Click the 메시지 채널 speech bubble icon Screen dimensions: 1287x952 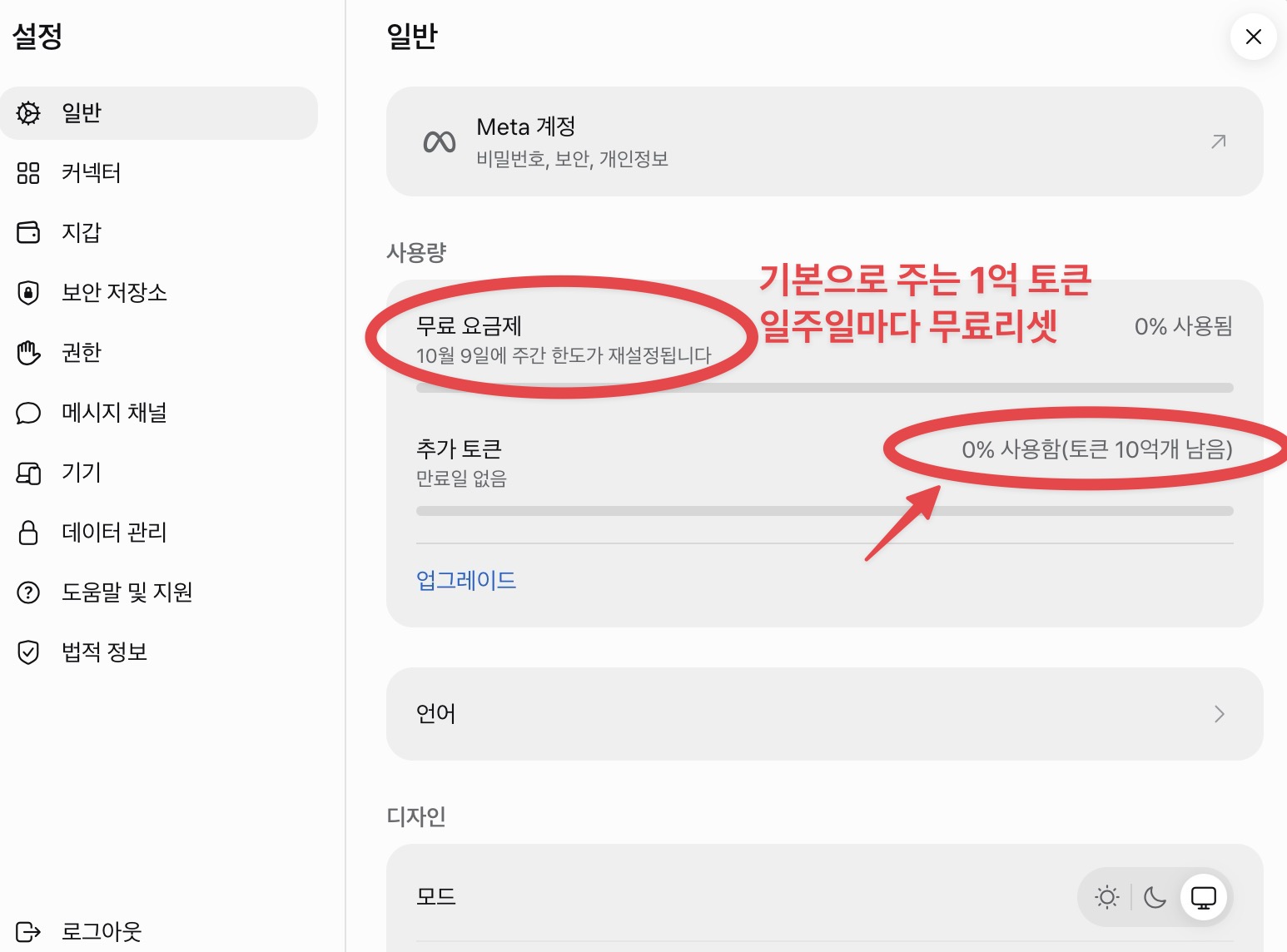(28, 413)
